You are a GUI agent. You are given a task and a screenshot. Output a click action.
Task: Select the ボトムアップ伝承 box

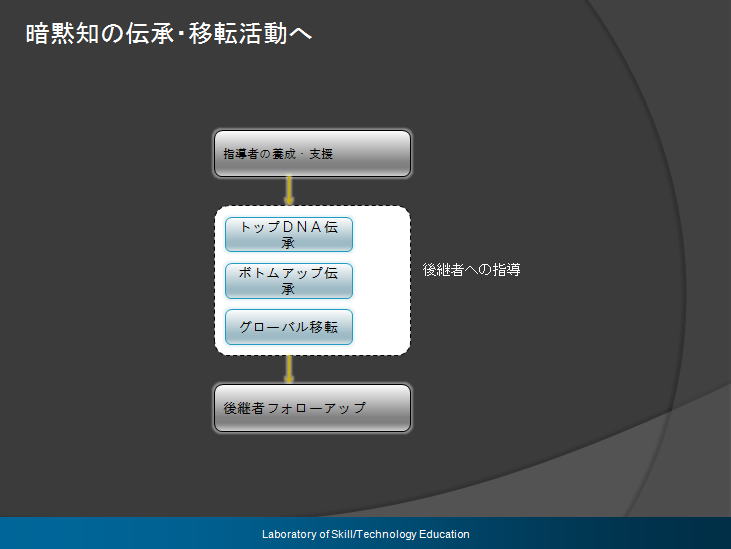click(289, 281)
